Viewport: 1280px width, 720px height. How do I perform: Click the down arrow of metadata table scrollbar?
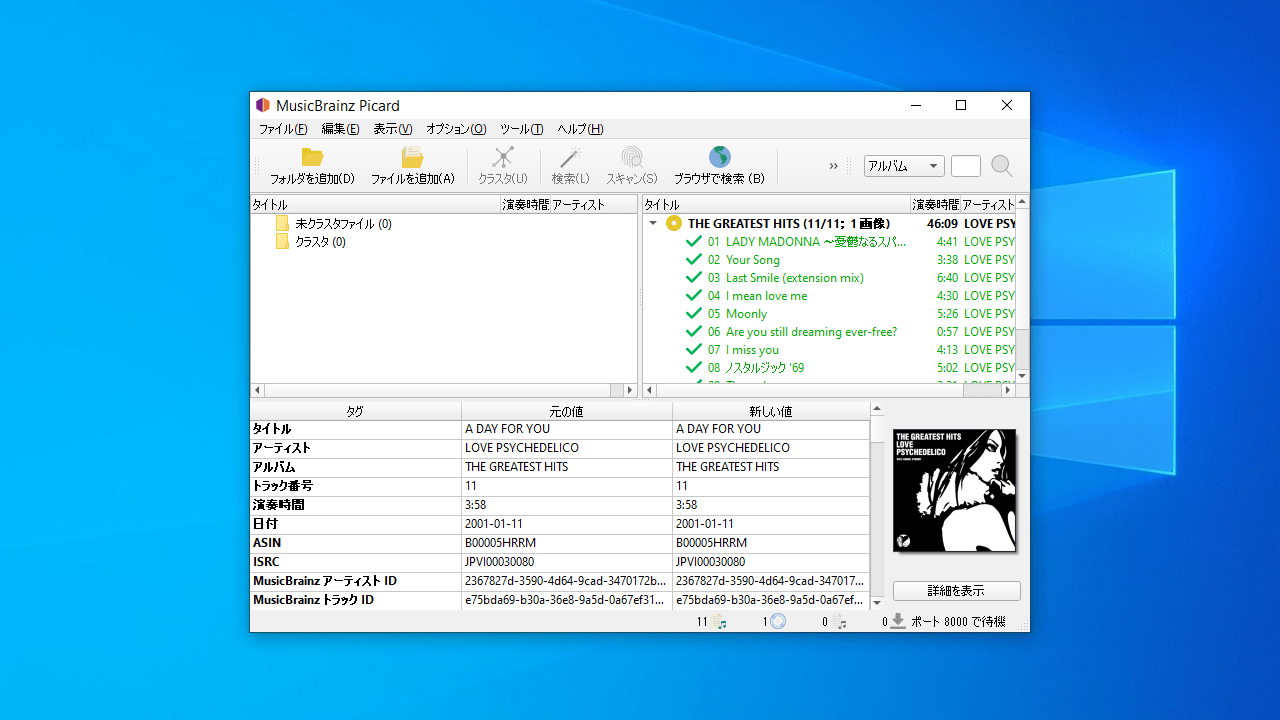point(877,603)
